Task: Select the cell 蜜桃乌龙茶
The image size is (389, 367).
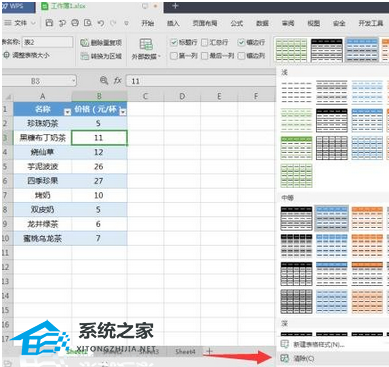Action: click(x=42, y=238)
